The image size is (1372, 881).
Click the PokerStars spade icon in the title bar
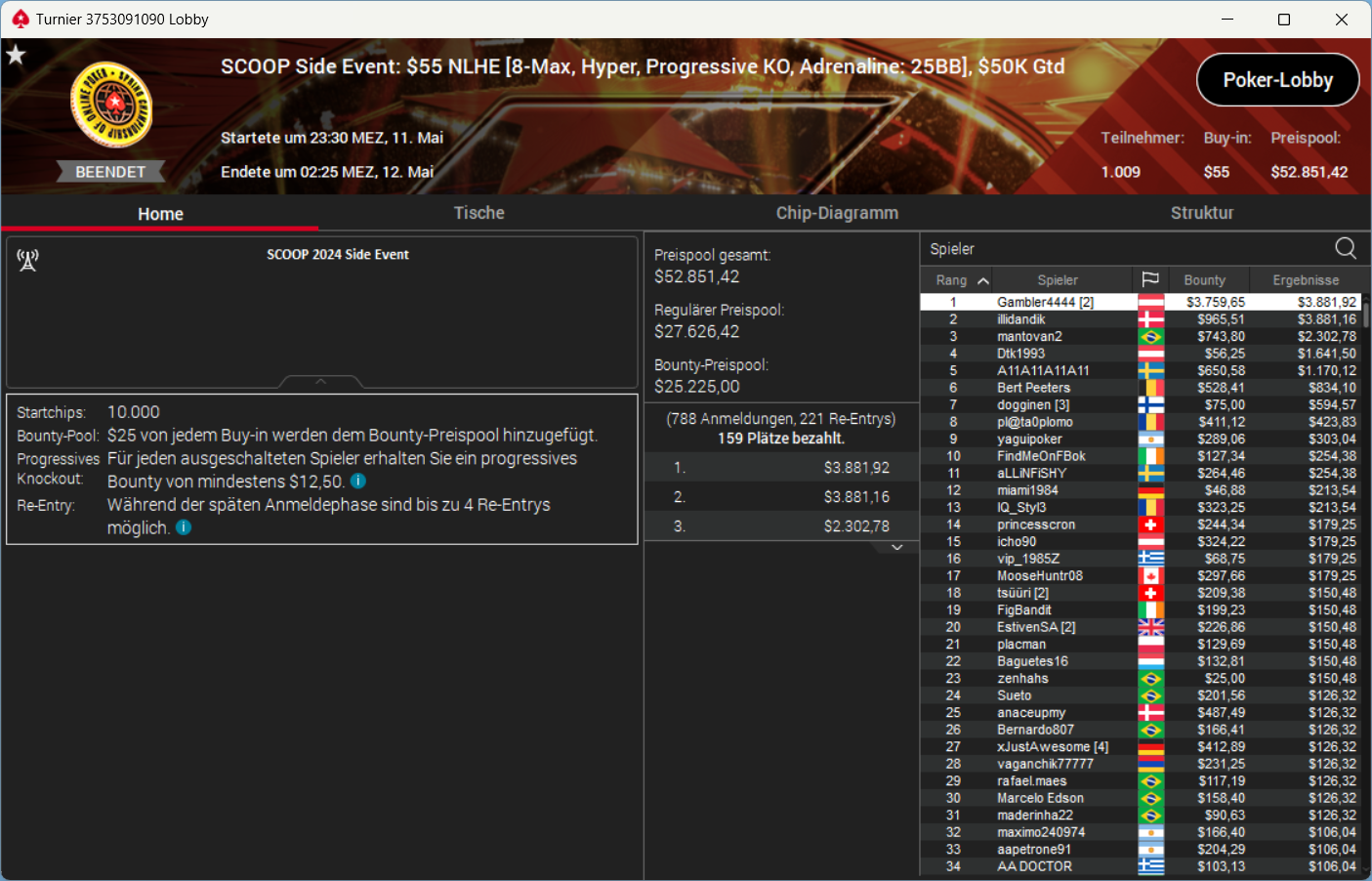coord(21,19)
